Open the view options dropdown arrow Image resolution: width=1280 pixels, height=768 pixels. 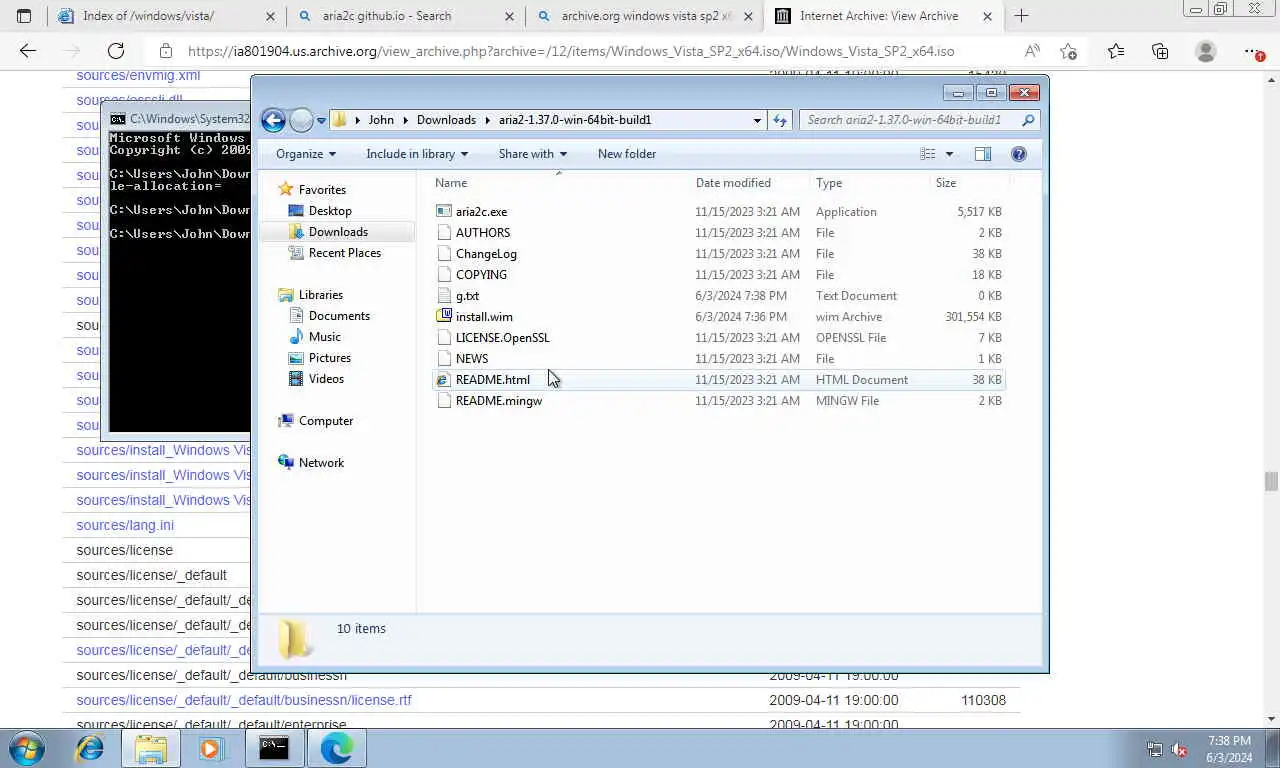949,154
